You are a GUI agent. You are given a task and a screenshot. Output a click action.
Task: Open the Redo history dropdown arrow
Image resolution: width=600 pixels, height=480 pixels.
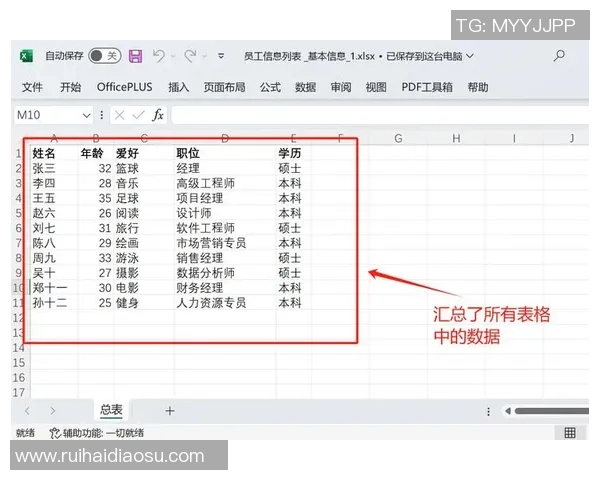coord(205,56)
